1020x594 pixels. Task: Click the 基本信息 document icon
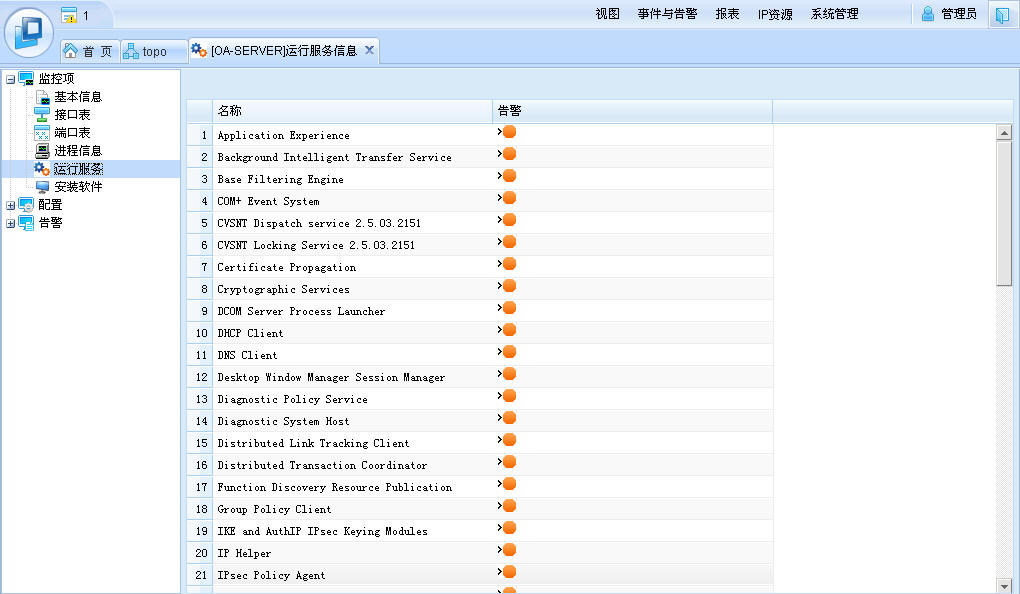click(42, 97)
